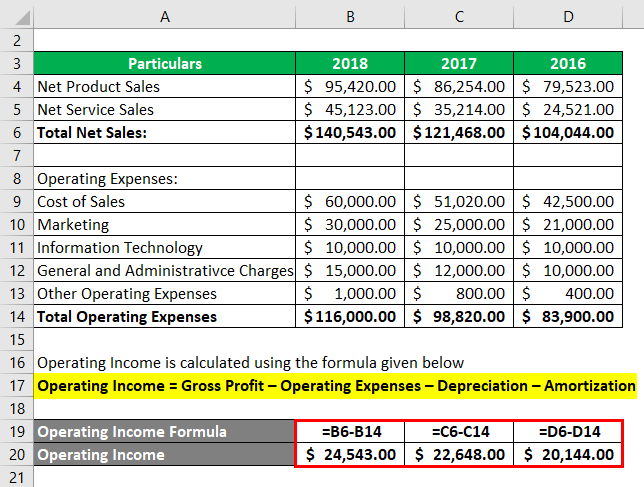Click the $21,000.00 cell
This screenshot has height=487, width=644.
tap(568, 224)
